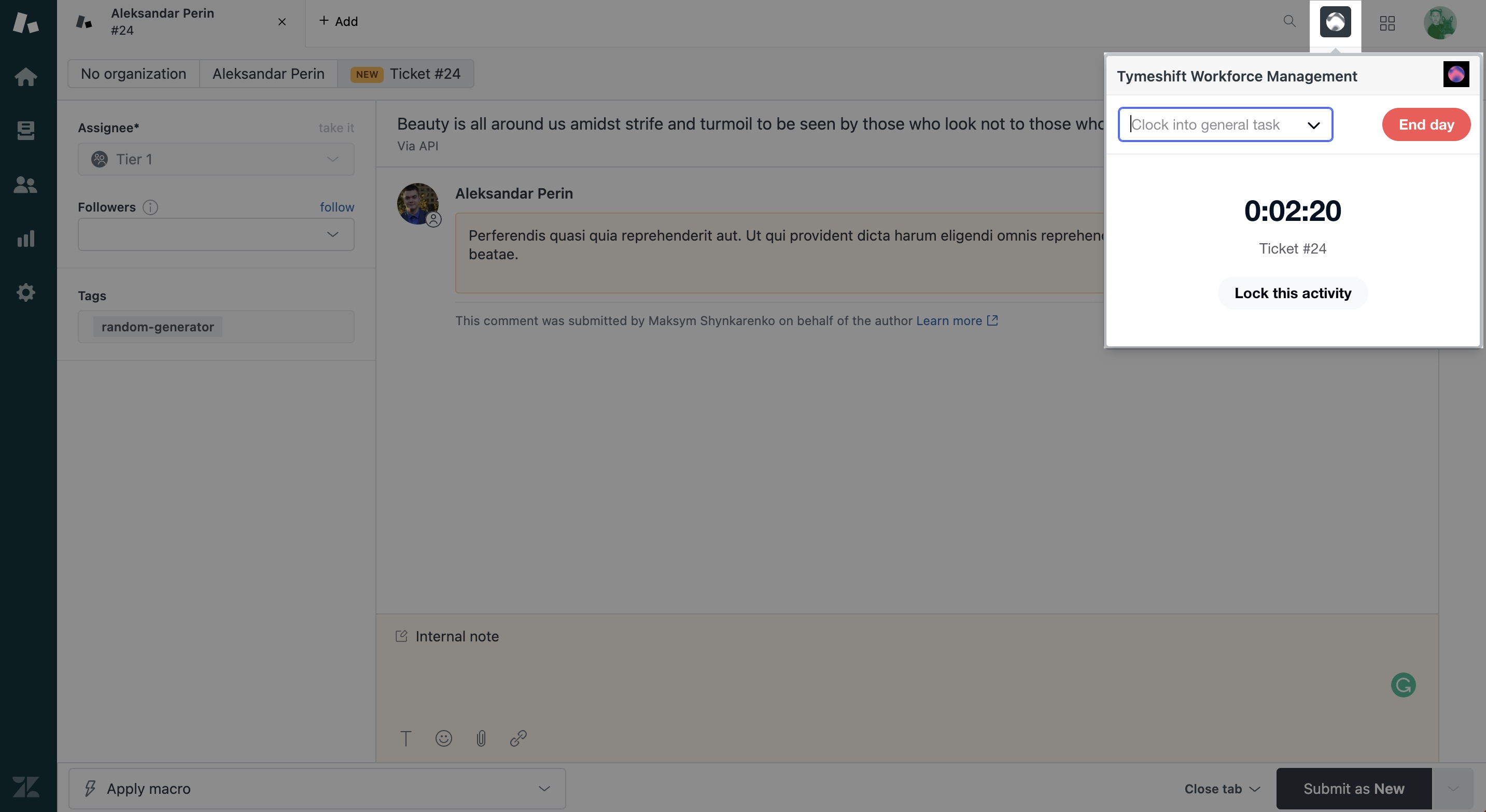Toggle text formatting options with the T icon
1486x812 pixels.
click(405, 738)
